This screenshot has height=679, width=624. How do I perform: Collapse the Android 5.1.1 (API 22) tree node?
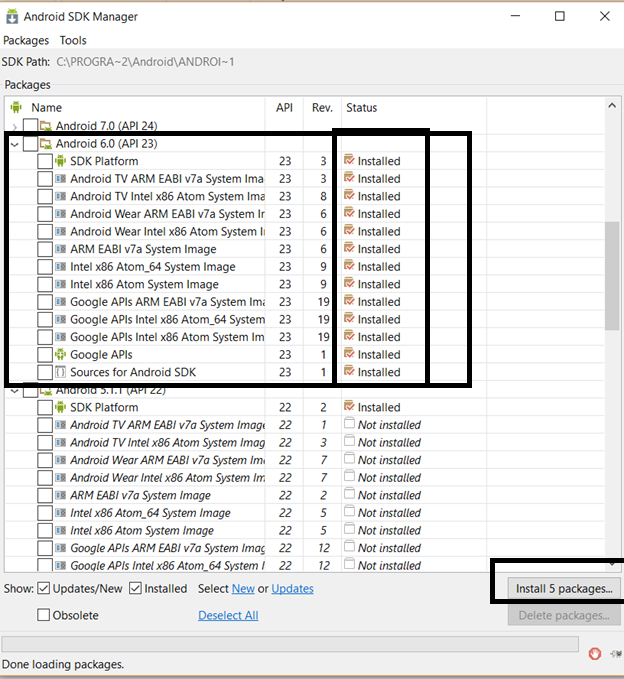15,391
